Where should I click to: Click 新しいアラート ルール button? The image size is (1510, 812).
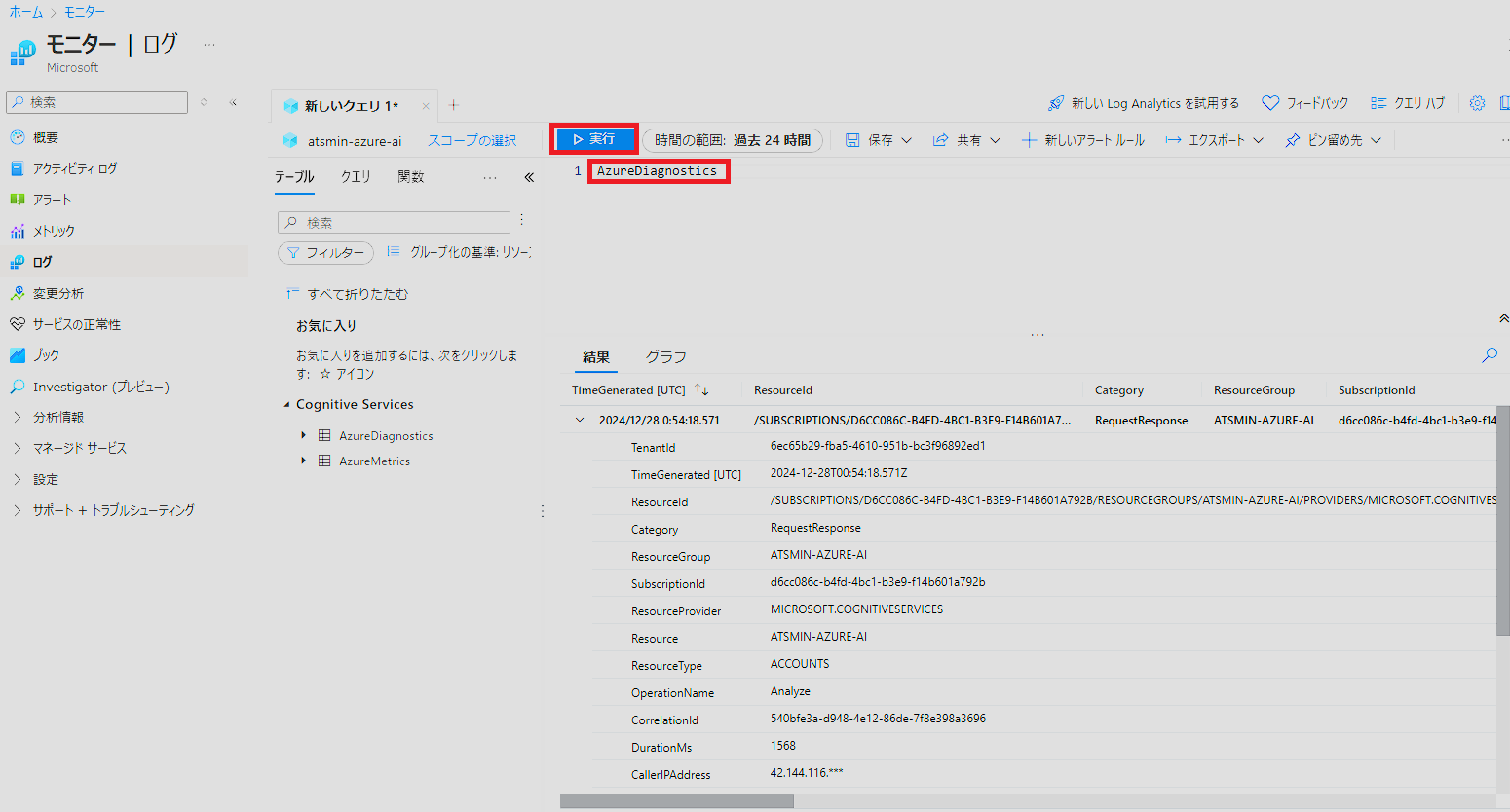pyautogui.click(x=1083, y=140)
